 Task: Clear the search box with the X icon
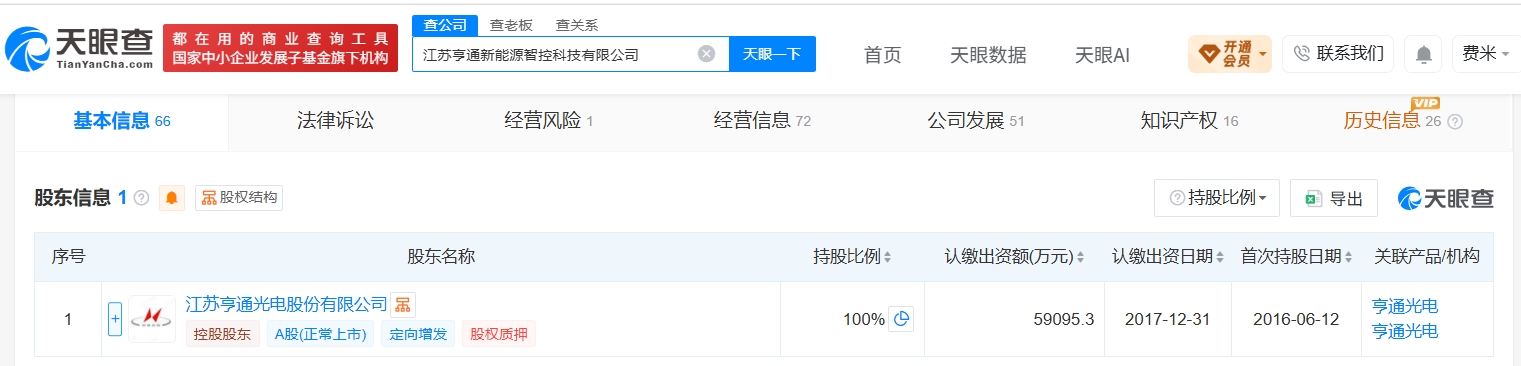[706, 54]
